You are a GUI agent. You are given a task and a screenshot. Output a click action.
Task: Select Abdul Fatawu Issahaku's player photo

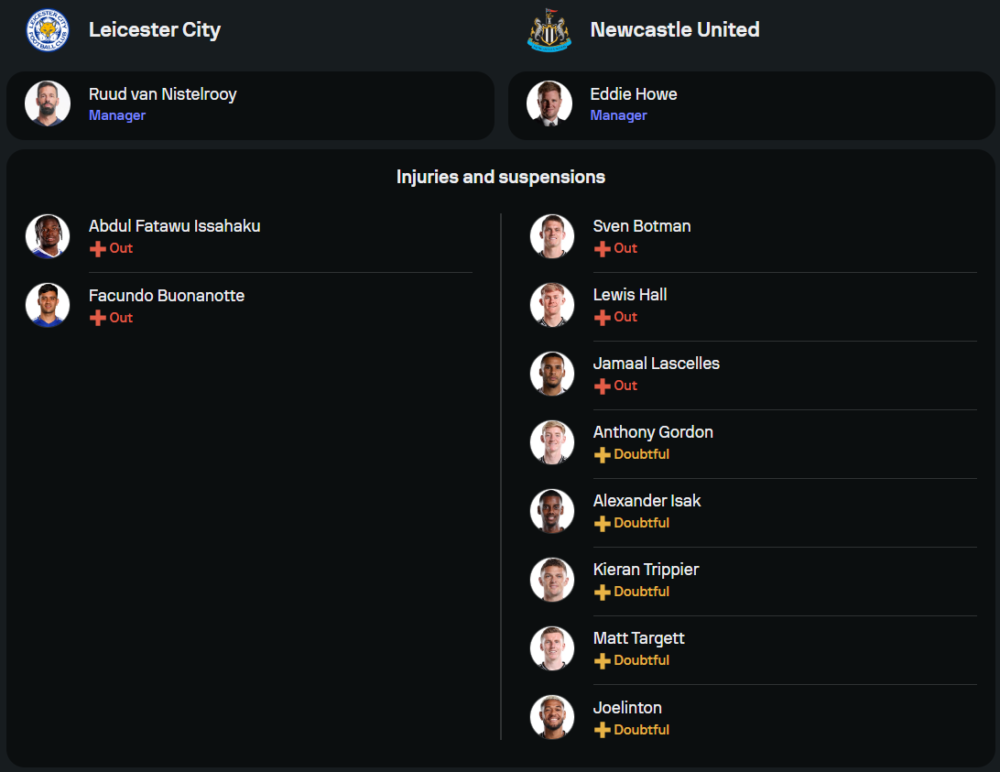click(48, 236)
